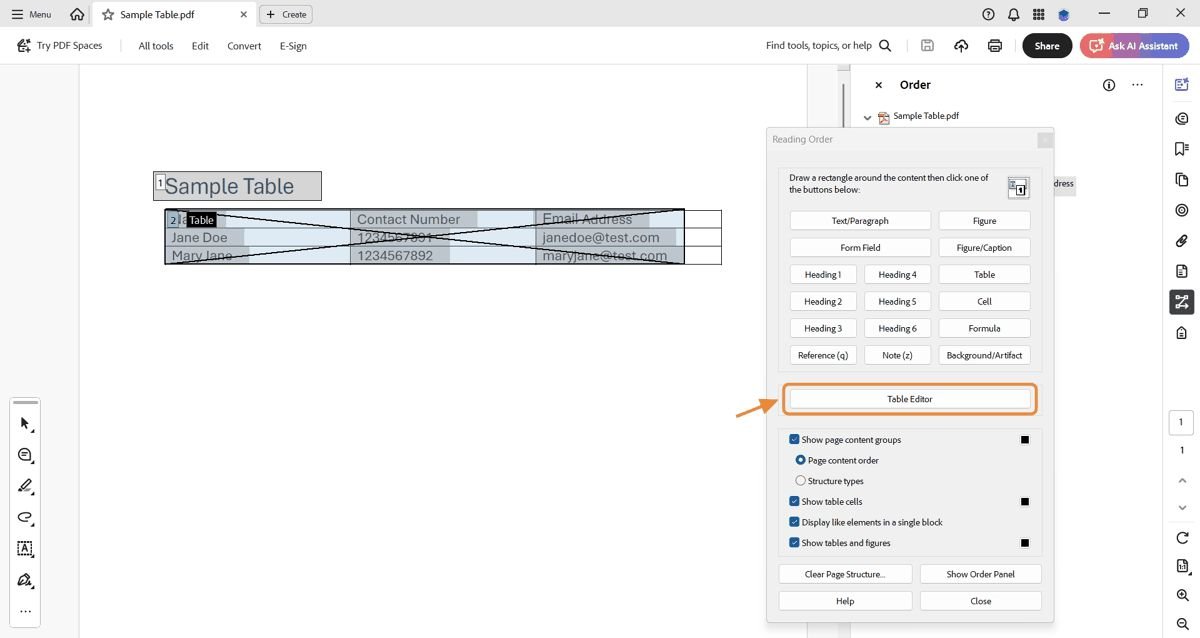Star the Sample Table.pdf tab

[x=108, y=14]
